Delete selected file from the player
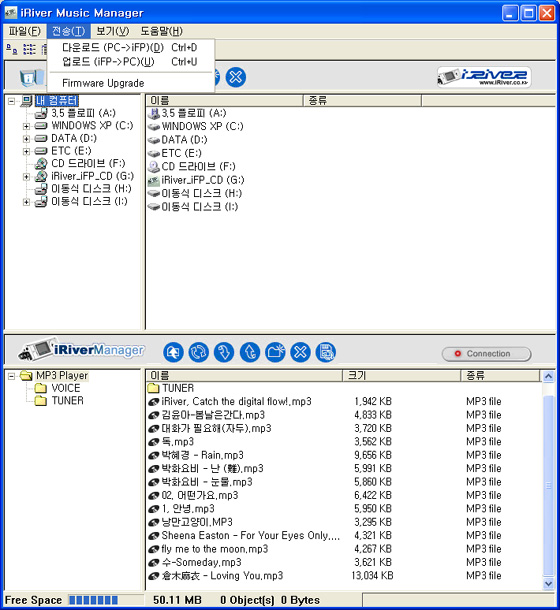This screenshot has height=610, width=560. pyautogui.click(x=300, y=352)
